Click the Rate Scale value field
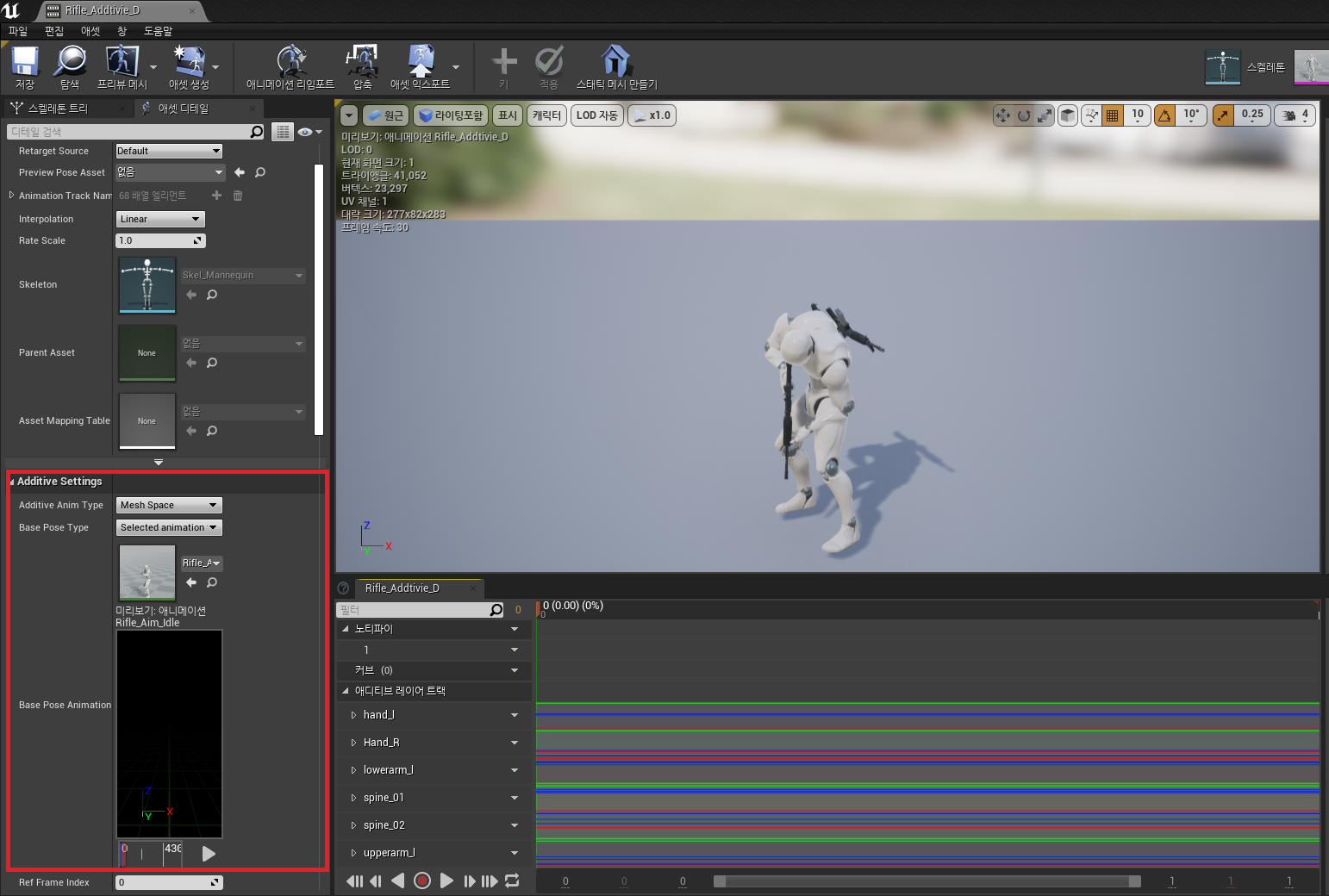 tap(160, 240)
